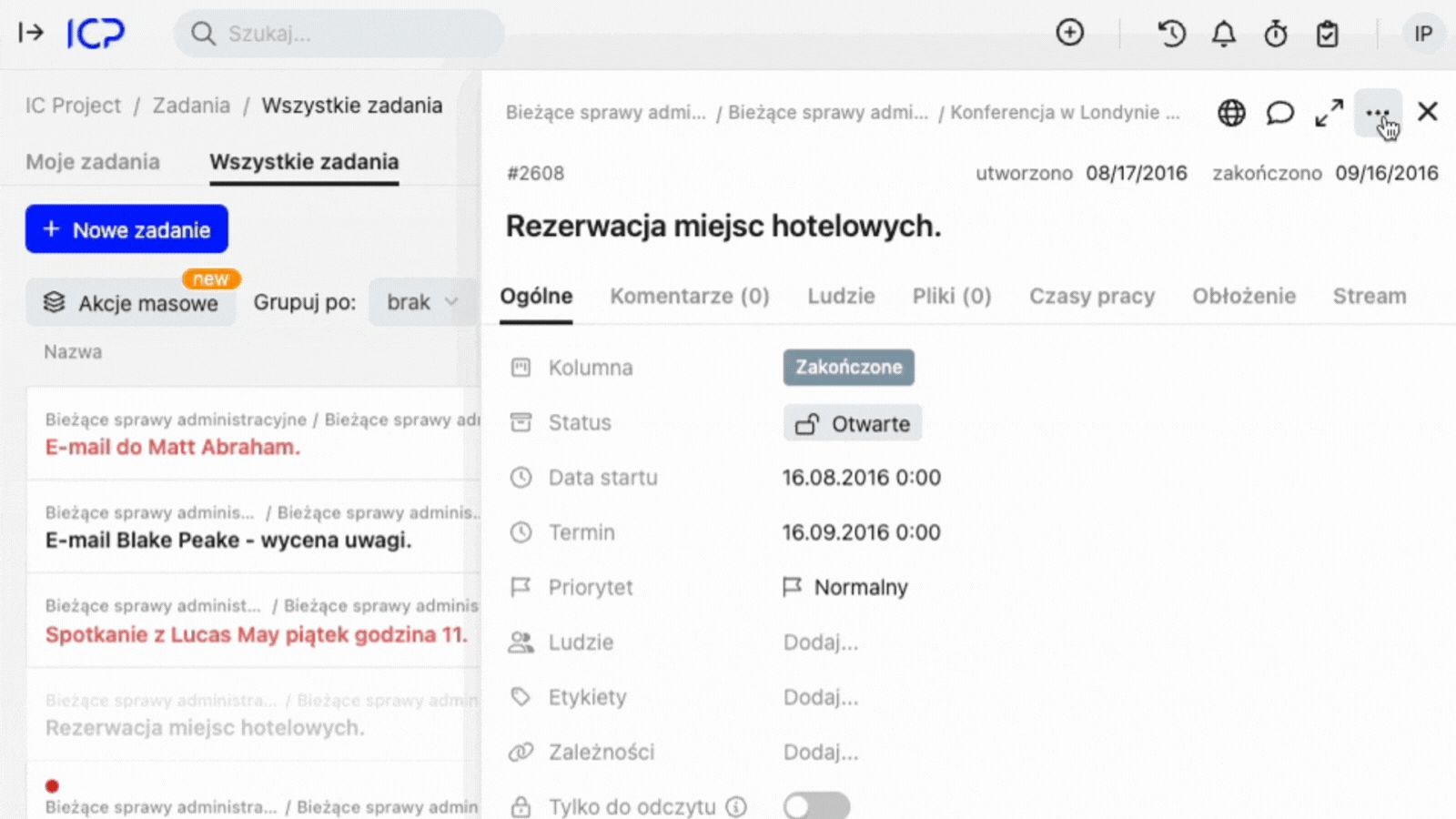Viewport: 1456px width, 819px height.
Task: Start the stopwatch time tracker icon
Action: tap(1276, 34)
